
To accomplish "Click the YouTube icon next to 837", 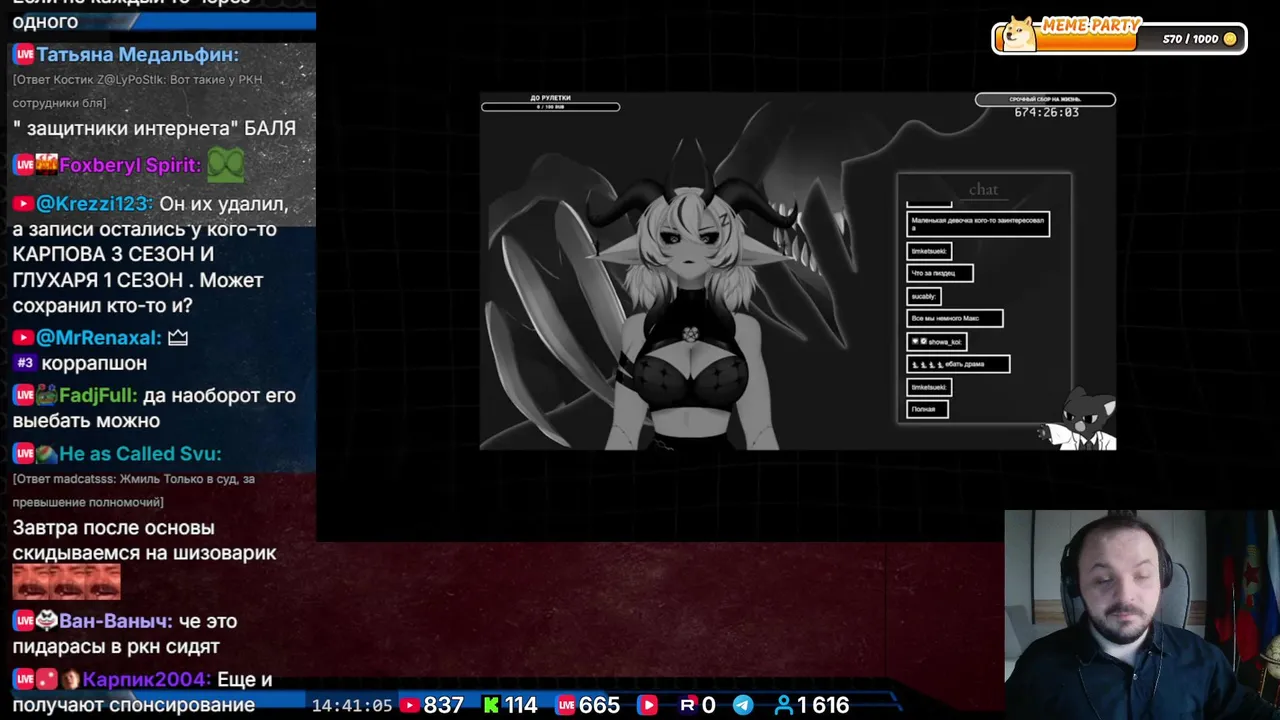I will click(409, 705).
